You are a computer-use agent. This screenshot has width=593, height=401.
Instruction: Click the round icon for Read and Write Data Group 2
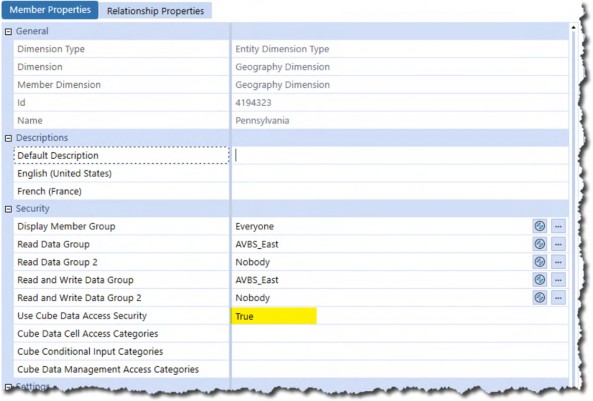[x=540, y=297]
